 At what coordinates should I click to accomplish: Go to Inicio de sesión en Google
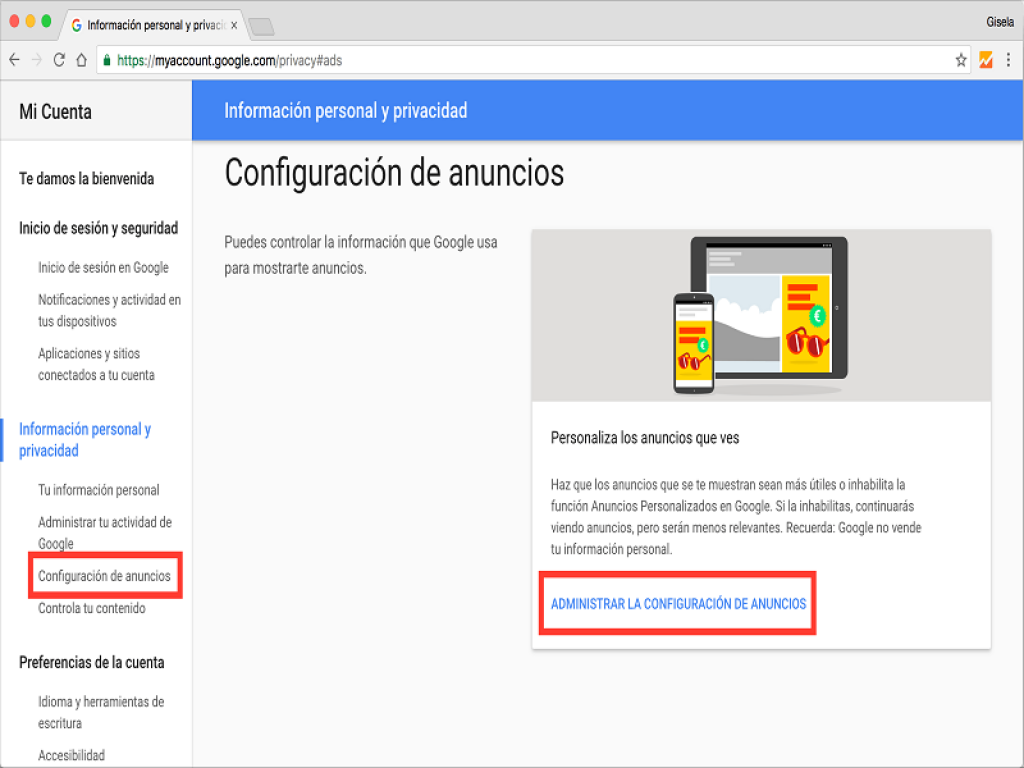tap(103, 267)
